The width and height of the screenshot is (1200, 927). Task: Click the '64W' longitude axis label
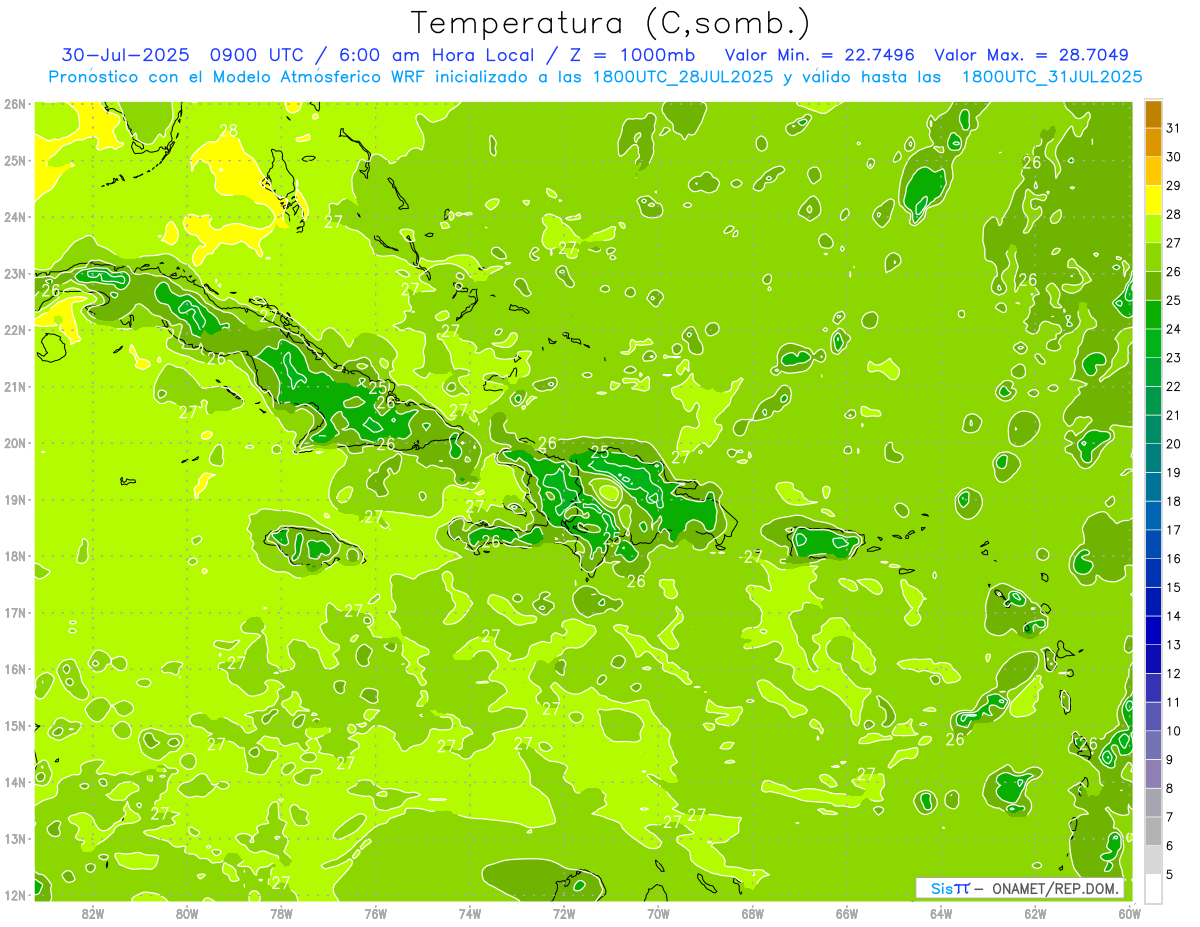(x=941, y=913)
